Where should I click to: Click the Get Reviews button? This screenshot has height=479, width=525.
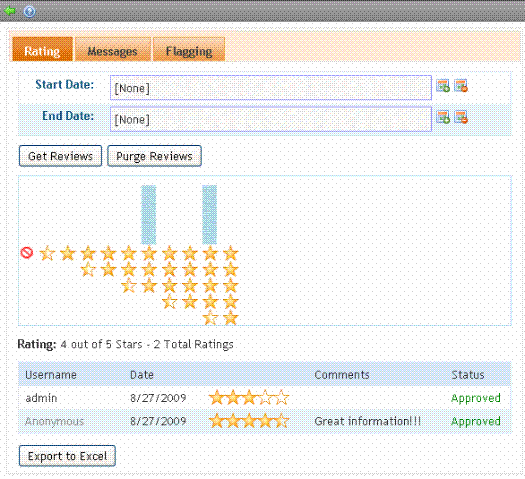click(60, 156)
